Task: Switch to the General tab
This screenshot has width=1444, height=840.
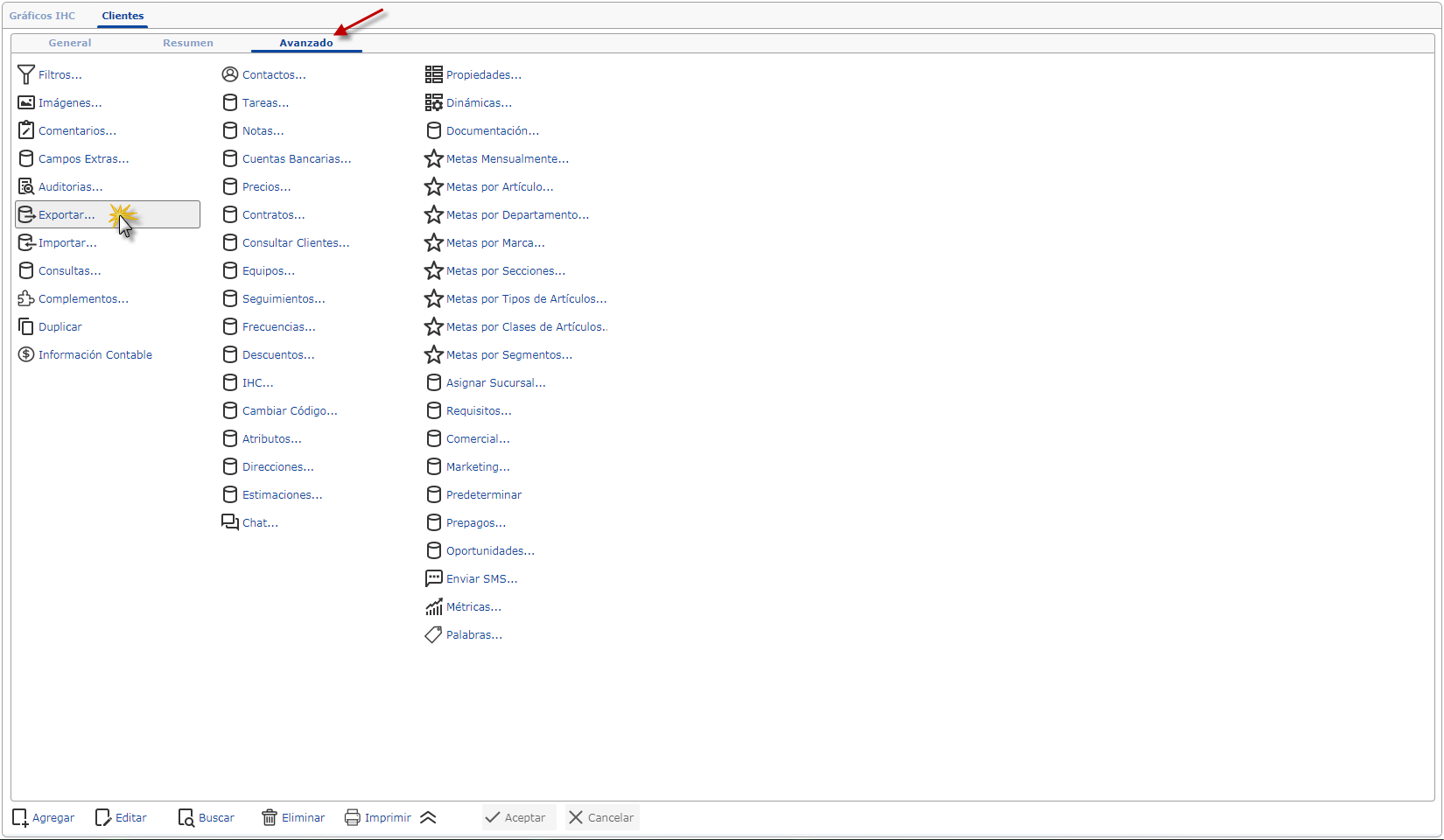Action: [70, 43]
